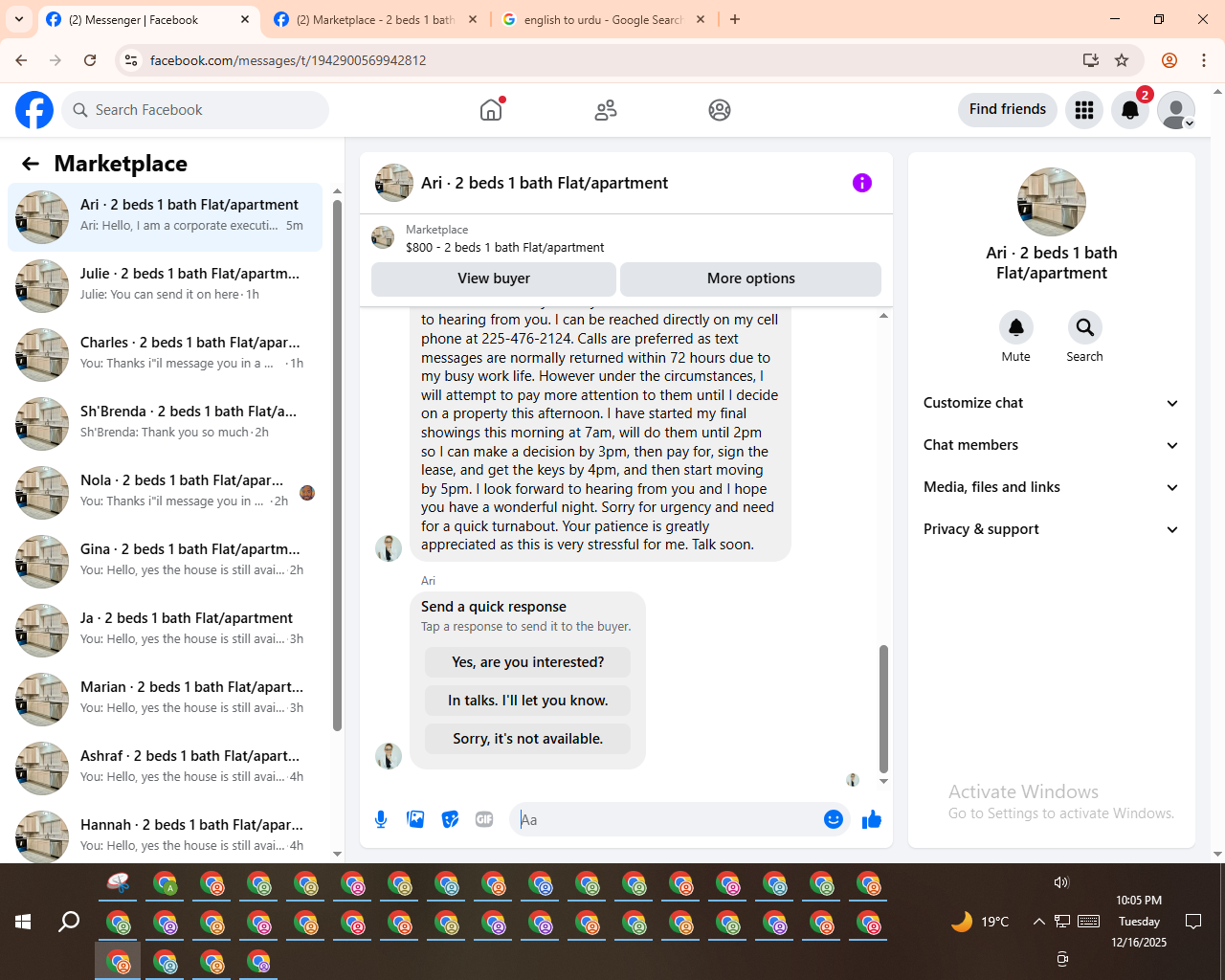Open Hannah's conversation in the list
Viewport: 1225px width, 980px height.
(166, 835)
